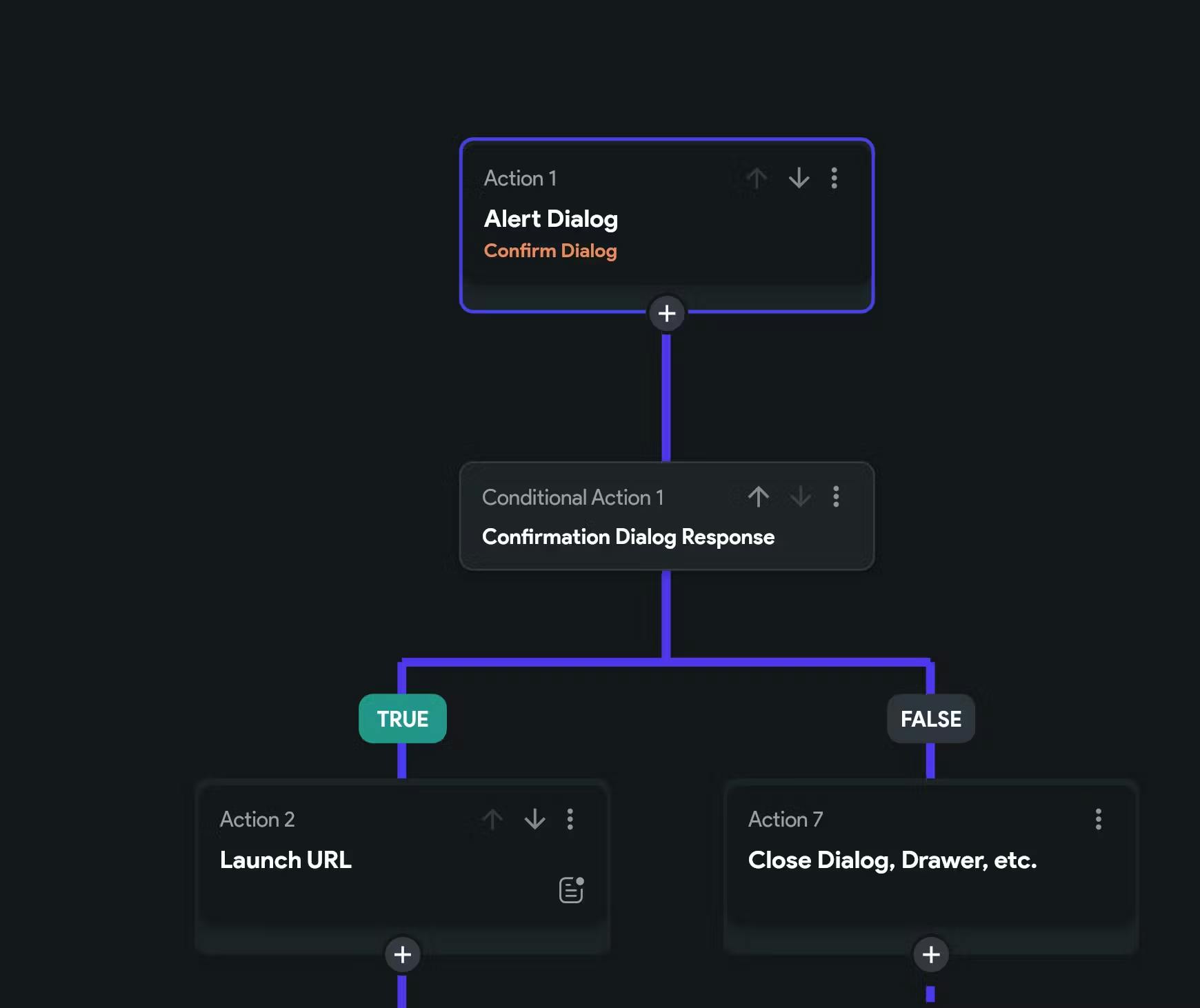Open Conditional Action 1 options menu

tap(836, 497)
